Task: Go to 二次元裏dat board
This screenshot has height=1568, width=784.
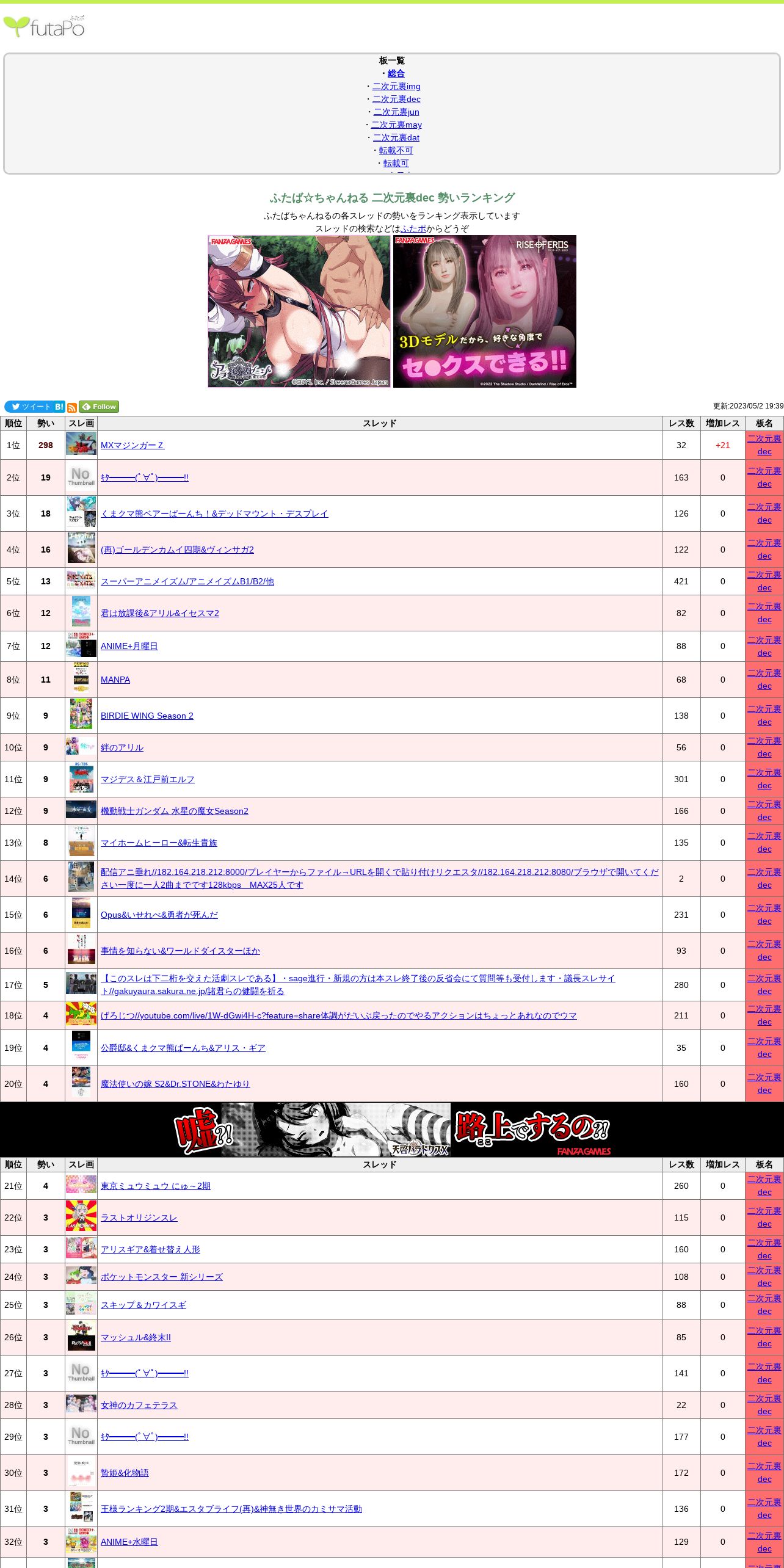Action: pos(396,137)
